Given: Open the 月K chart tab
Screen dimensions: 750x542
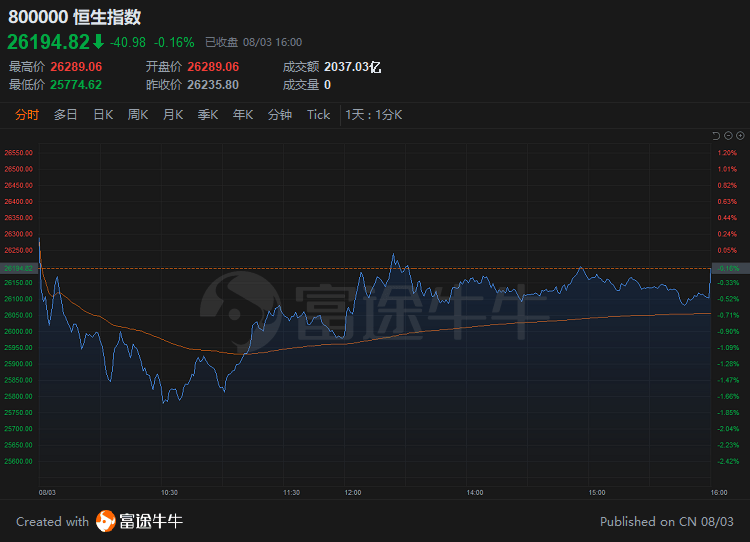Looking at the screenshot, I should (x=173, y=115).
